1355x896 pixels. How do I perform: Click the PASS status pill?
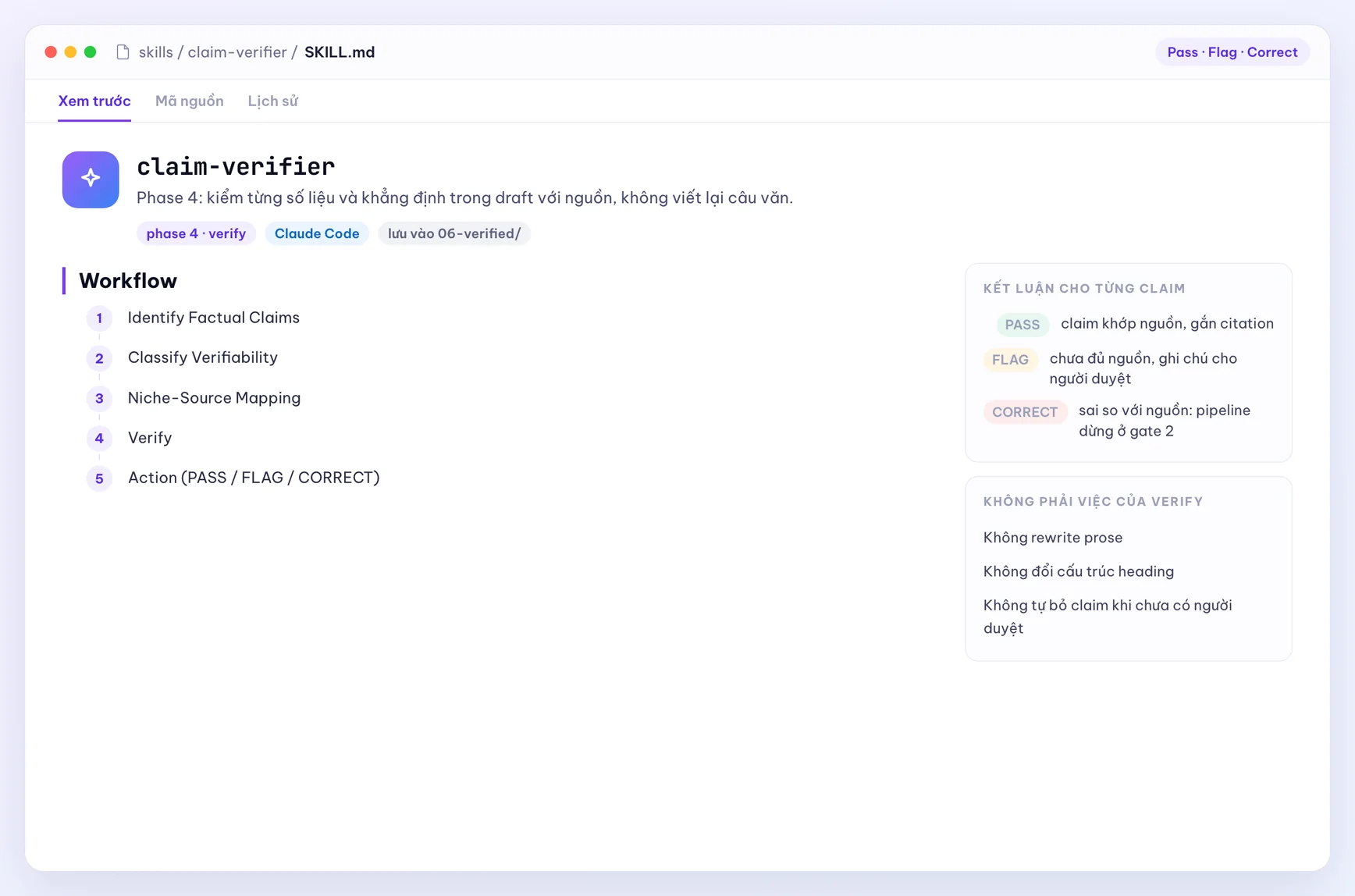[1022, 325]
